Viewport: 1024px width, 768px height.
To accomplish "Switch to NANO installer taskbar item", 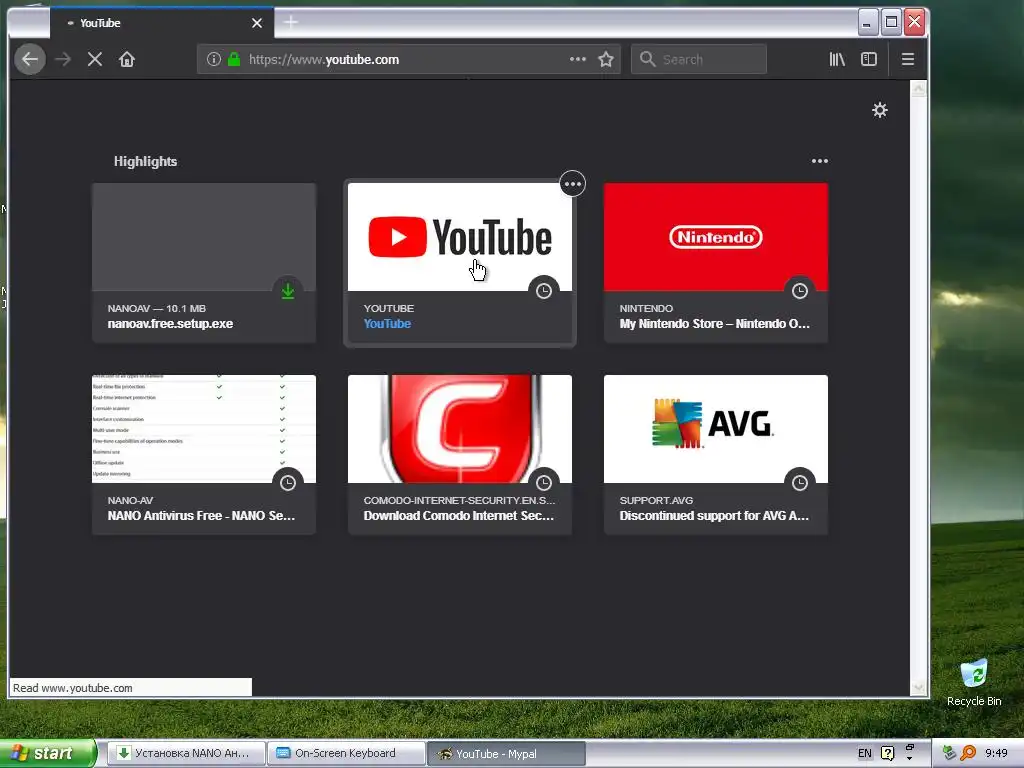I will coord(187,753).
